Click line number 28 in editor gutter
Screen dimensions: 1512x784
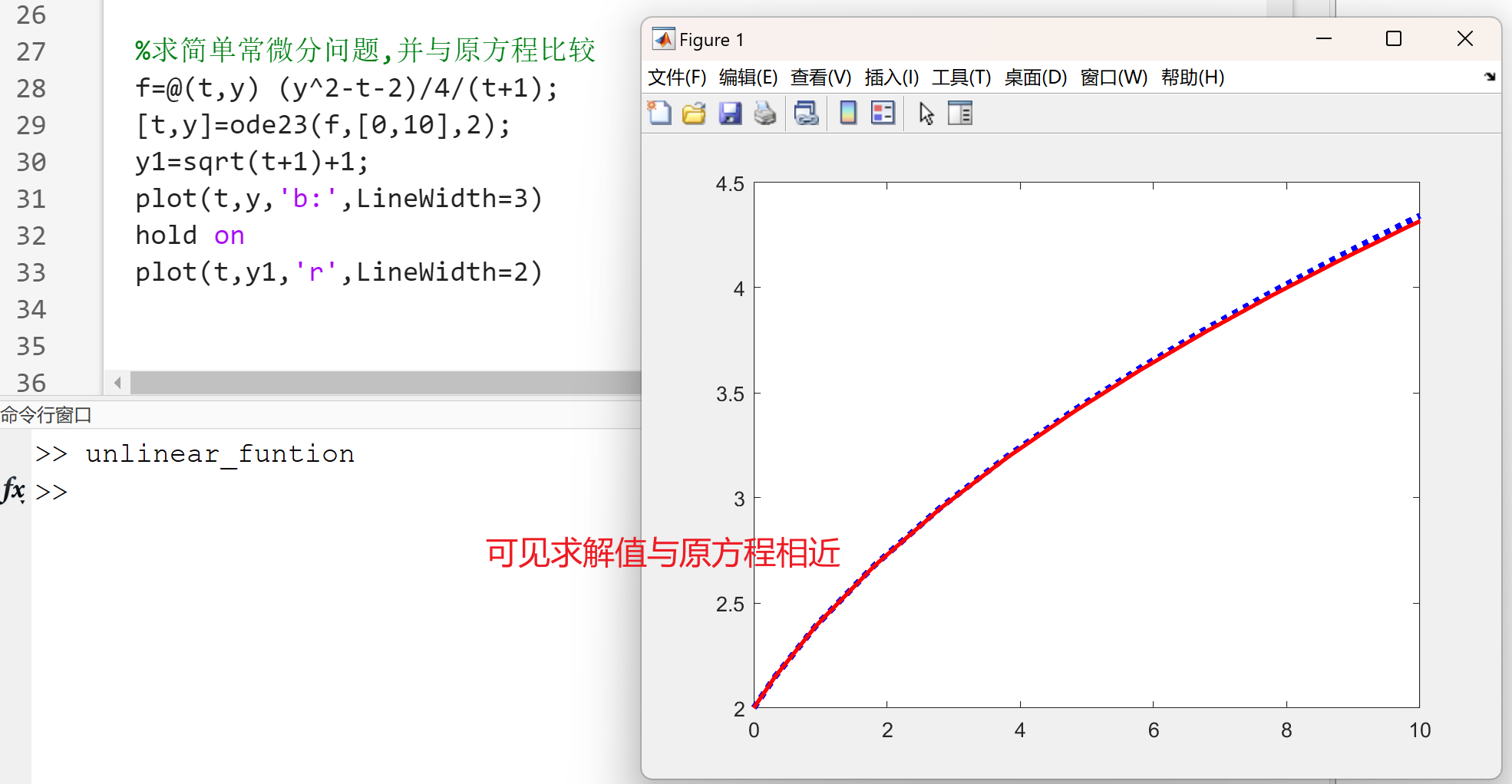point(31,88)
